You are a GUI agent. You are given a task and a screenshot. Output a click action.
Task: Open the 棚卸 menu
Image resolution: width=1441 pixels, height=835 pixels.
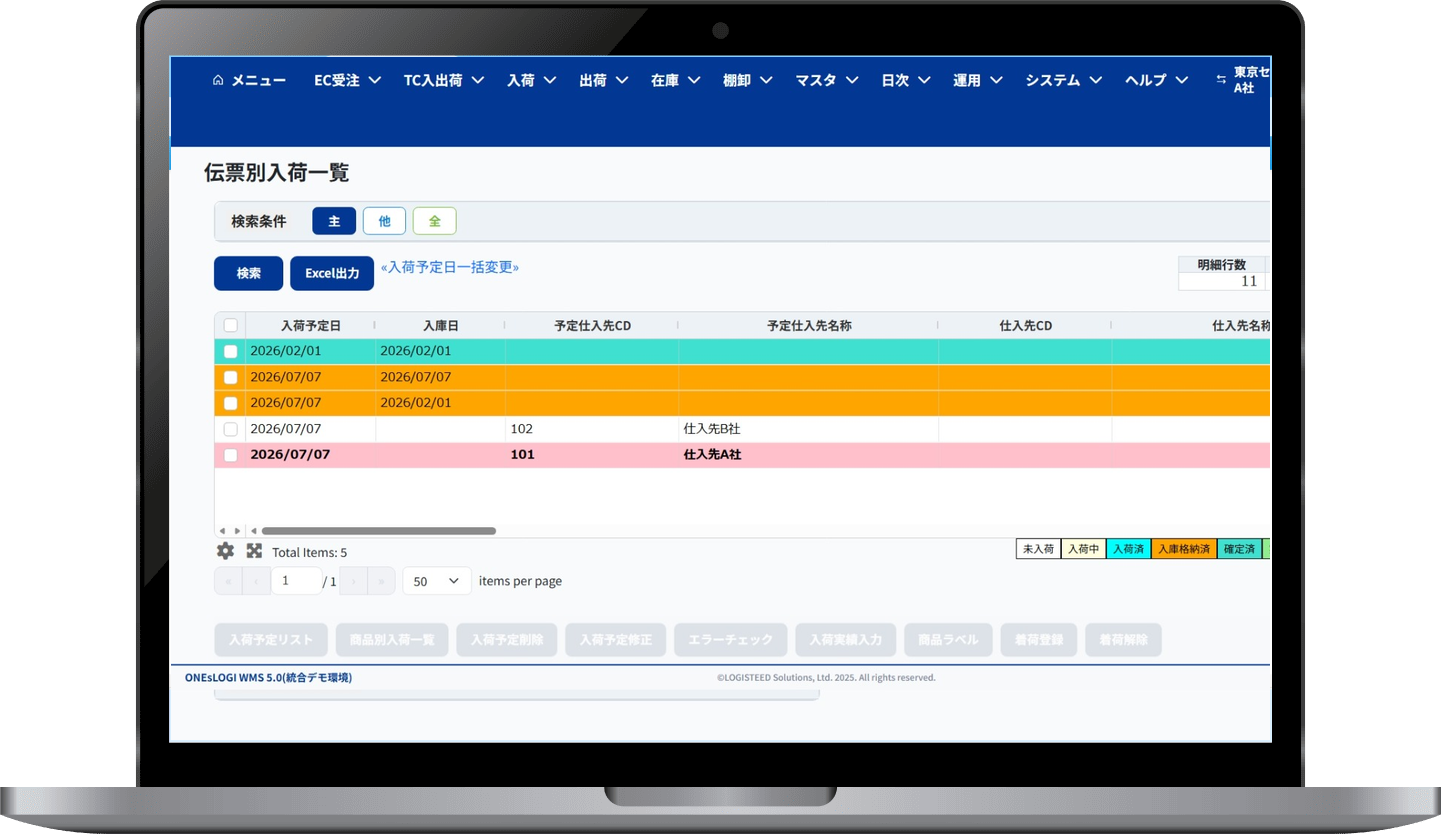pos(748,81)
